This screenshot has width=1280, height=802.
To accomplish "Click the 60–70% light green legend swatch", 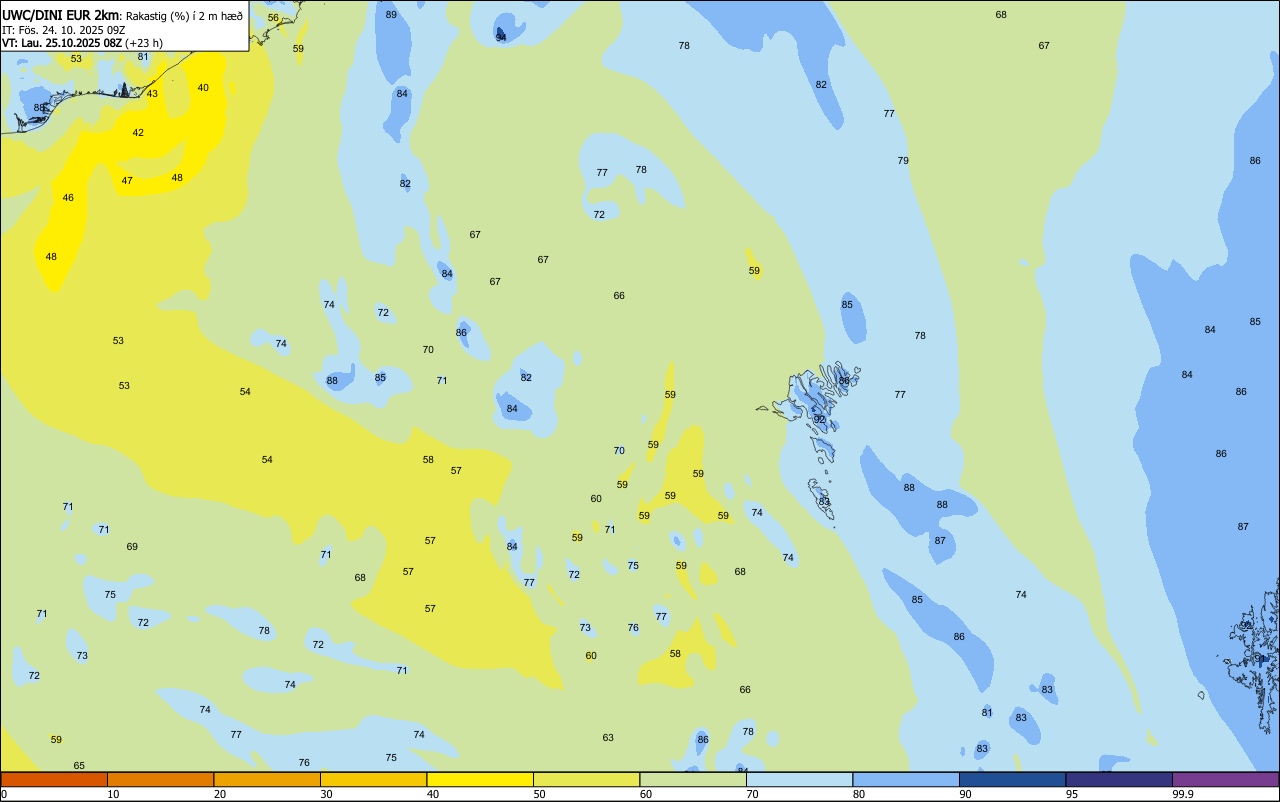I will point(693,779).
